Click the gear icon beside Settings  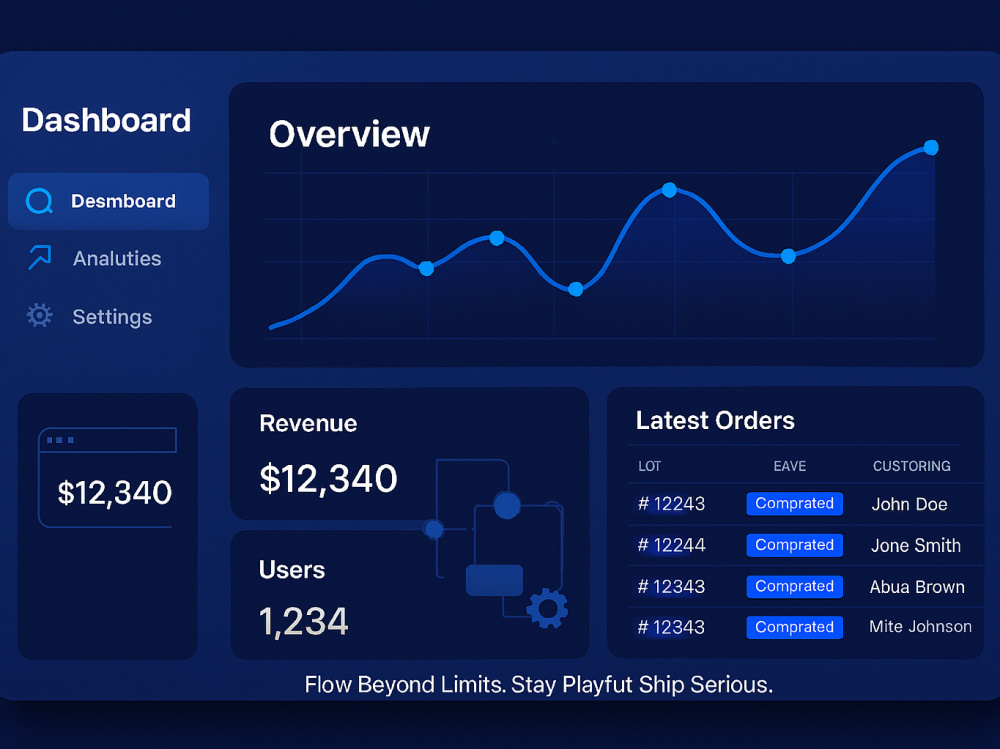(40, 315)
